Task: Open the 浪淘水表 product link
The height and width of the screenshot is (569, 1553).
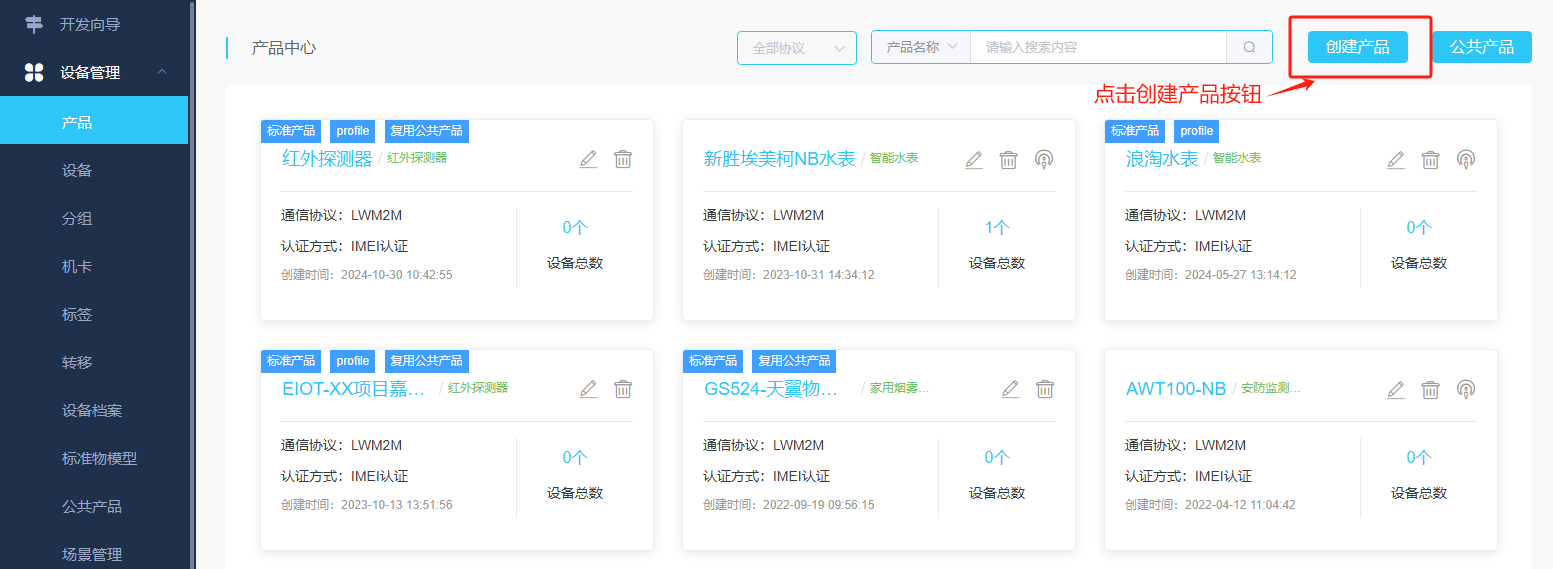Action: 1161,159
